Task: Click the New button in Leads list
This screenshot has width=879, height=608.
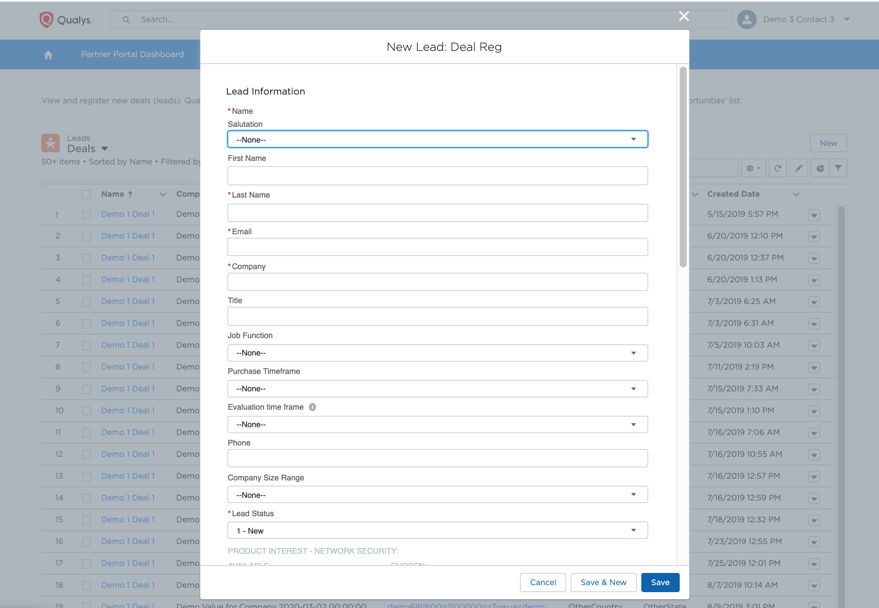Action: (828, 143)
